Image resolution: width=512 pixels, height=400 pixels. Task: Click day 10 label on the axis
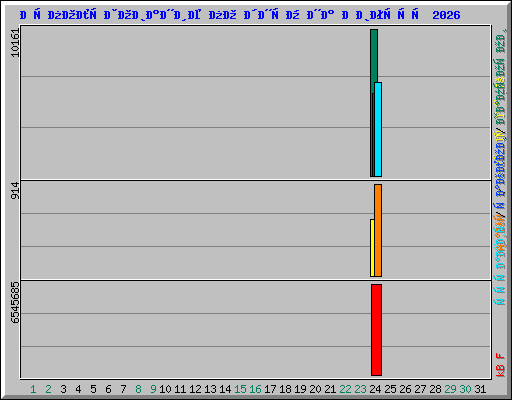(165, 389)
